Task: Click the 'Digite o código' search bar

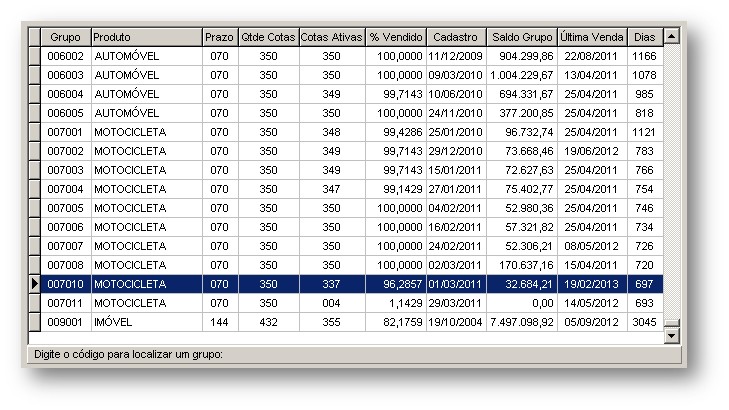Action: pos(354,355)
